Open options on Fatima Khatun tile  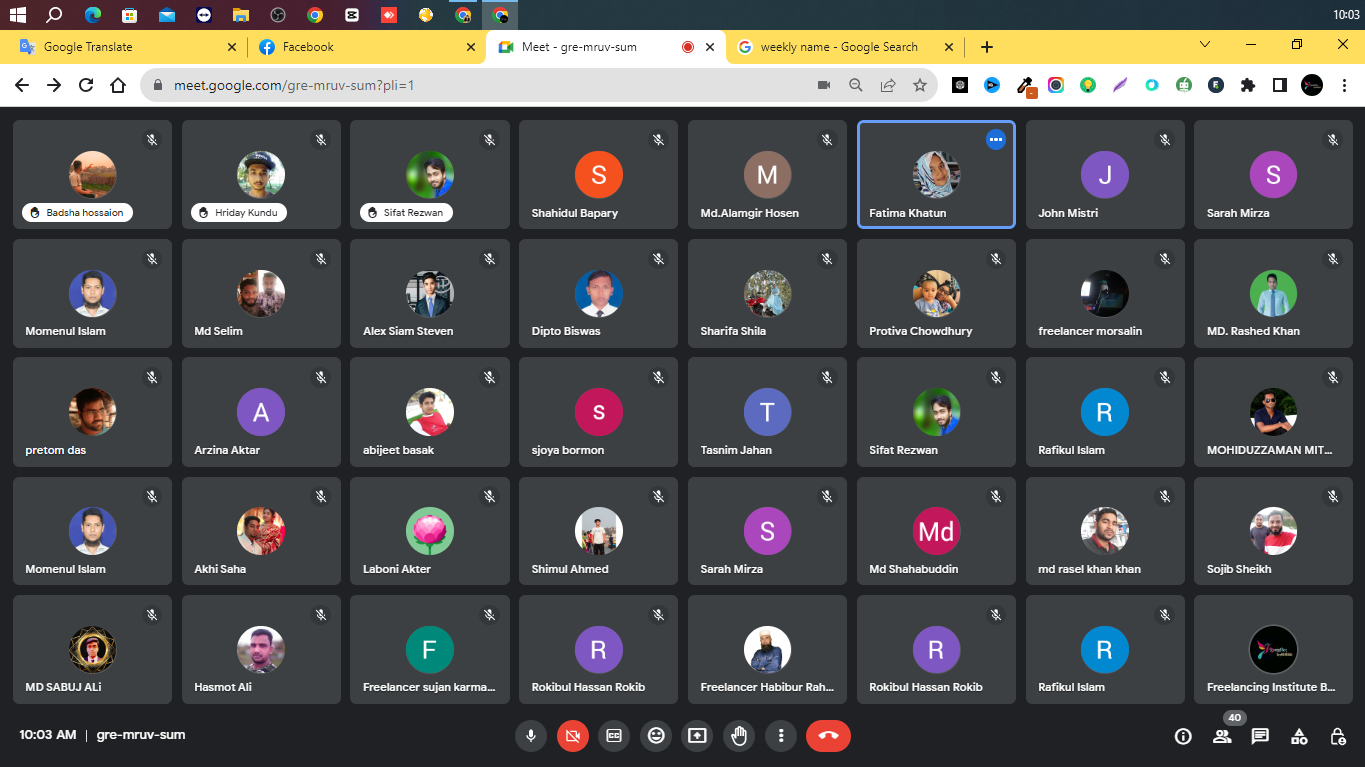pyautogui.click(x=995, y=140)
